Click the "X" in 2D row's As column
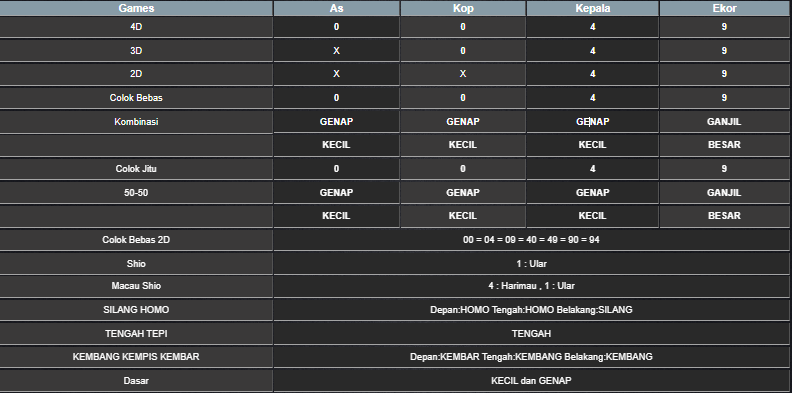The height and width of the screenshot is (393, 792). pos(336,74)
